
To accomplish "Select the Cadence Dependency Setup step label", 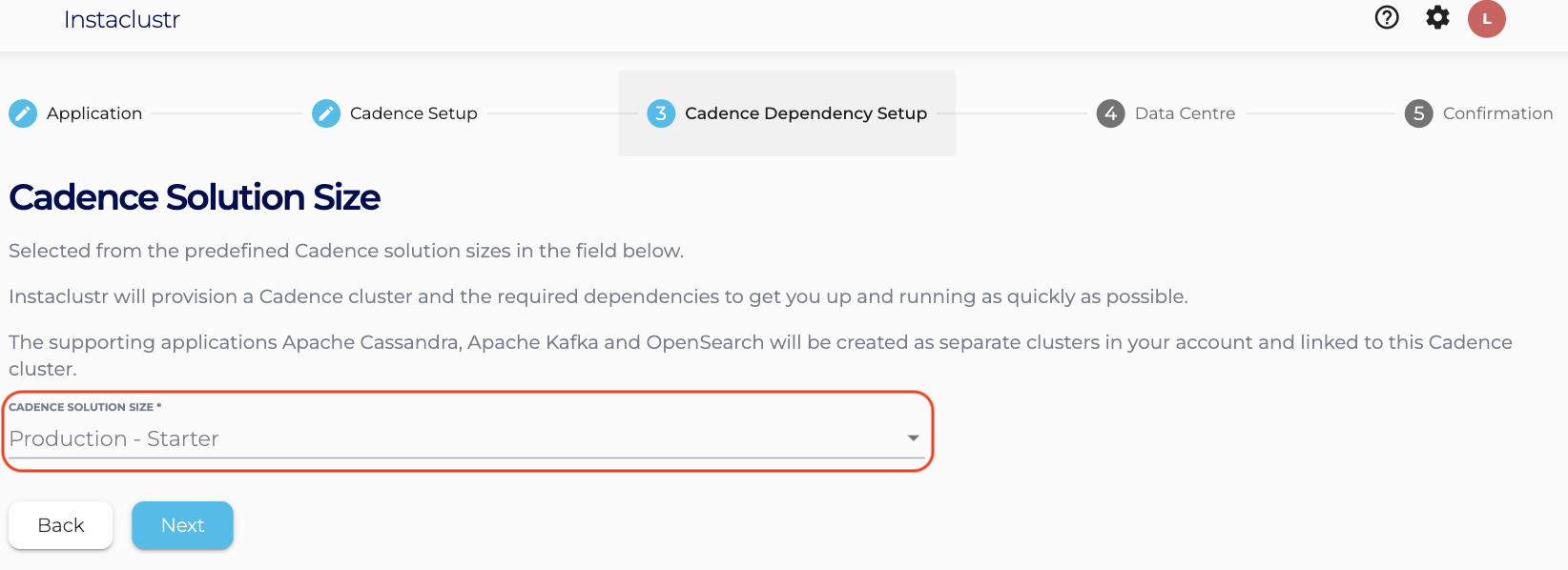I will click(x=805, y=113).
